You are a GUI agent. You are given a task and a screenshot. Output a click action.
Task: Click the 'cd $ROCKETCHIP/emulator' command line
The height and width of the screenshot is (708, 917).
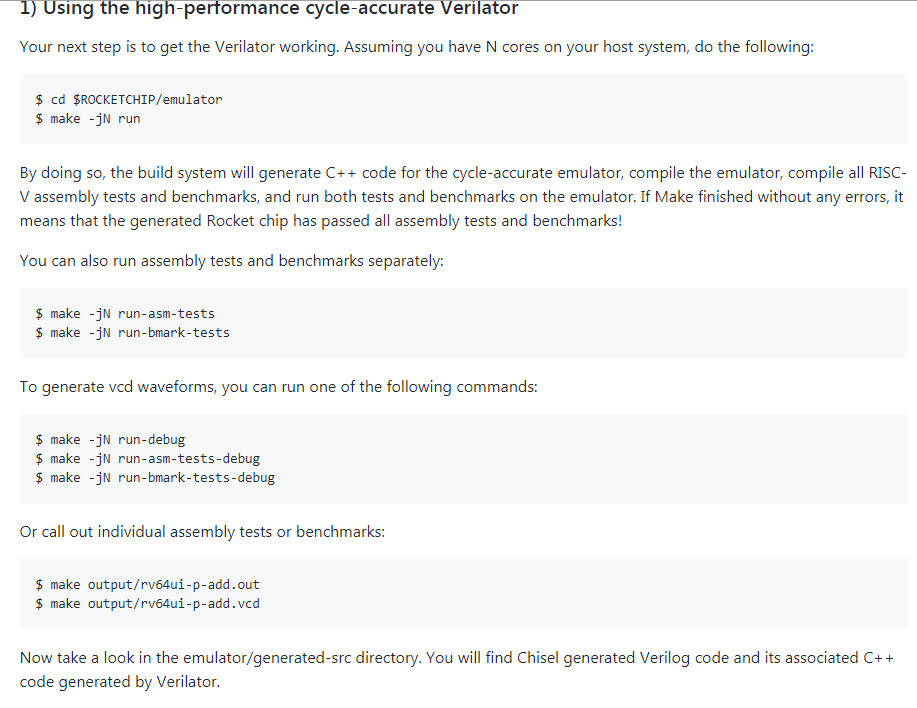coord(129,99)
